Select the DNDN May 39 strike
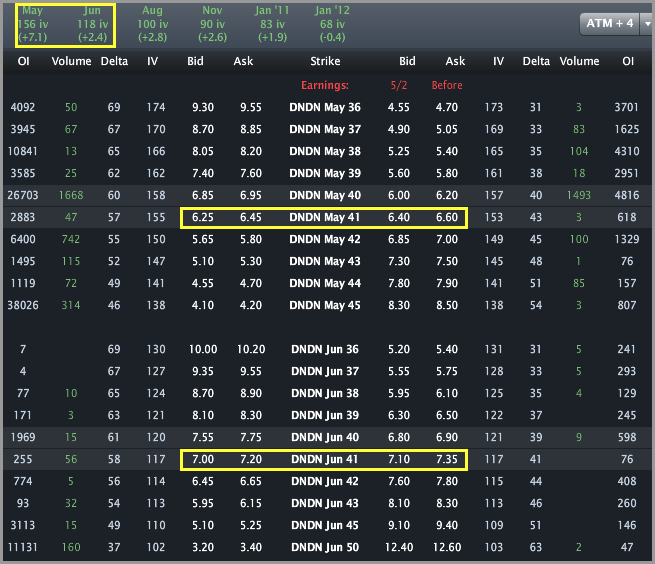The height and width of the screenshot is (564, 655). [325, 173]
